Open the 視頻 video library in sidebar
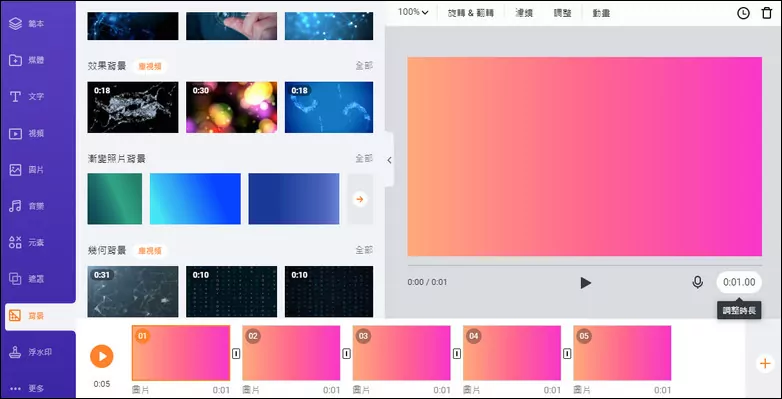 tap(27, 133)
